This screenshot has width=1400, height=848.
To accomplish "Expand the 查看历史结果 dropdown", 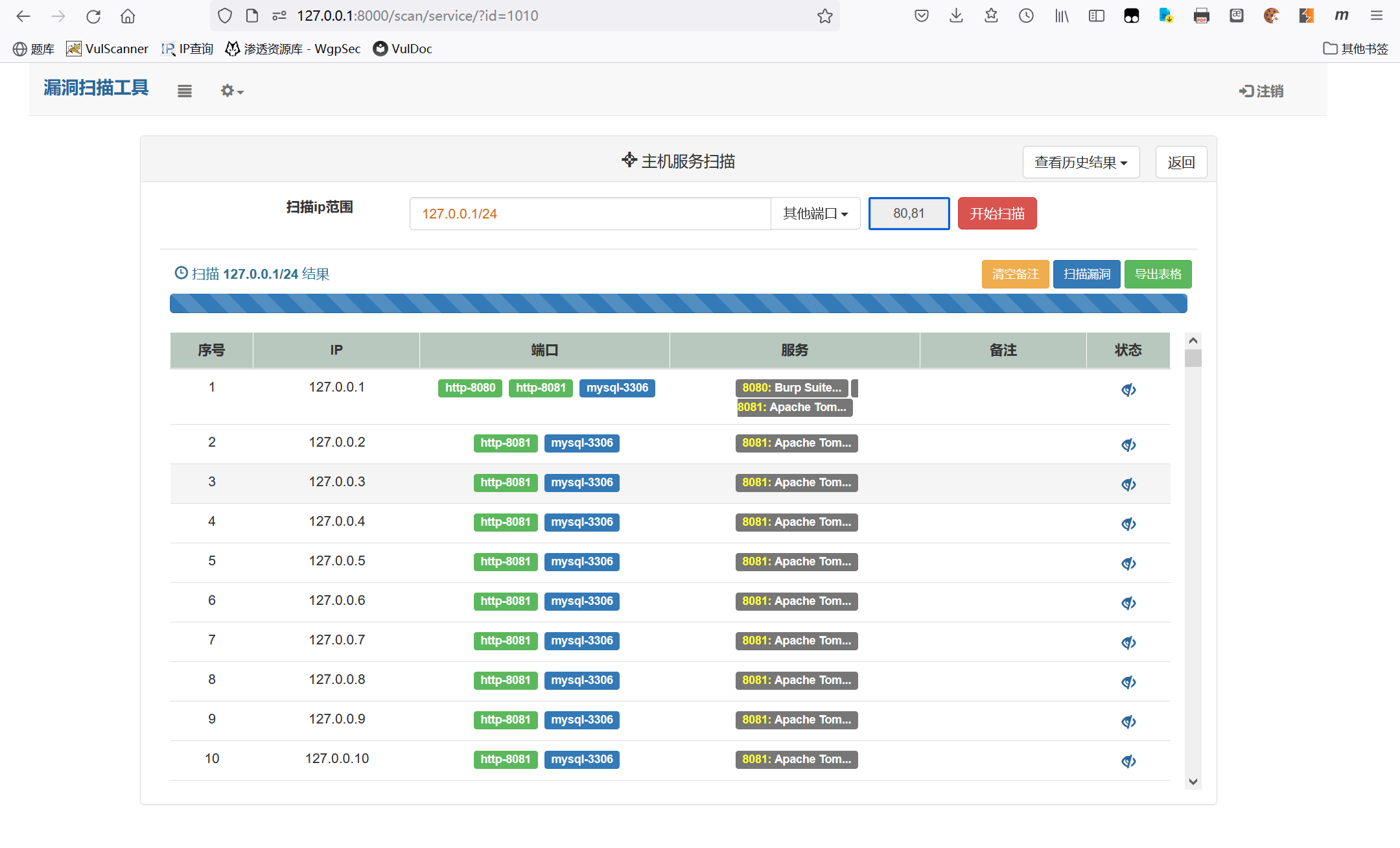I will pyautogui.click(x=1080, y=162).
